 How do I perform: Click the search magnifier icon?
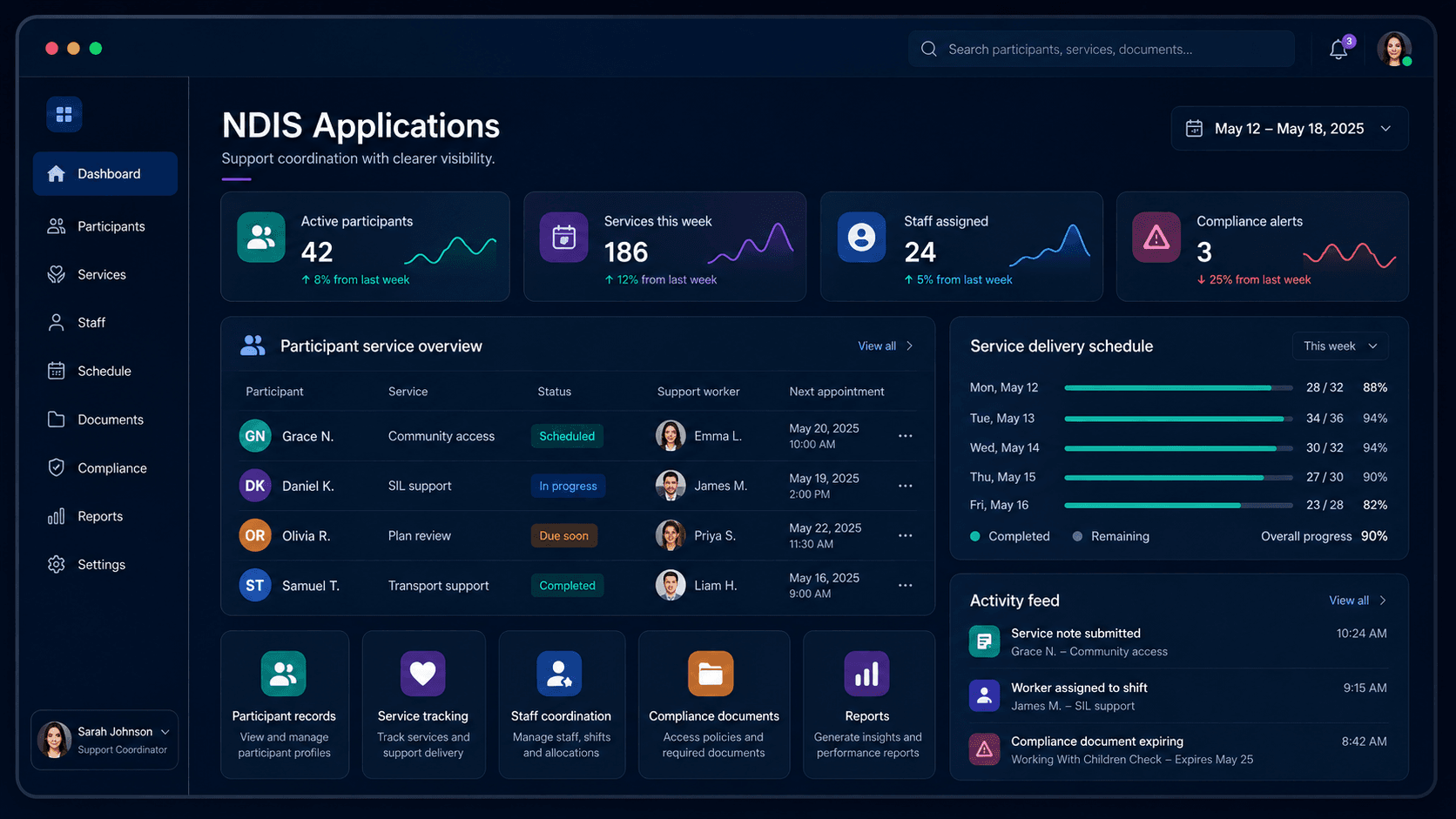click(929, 49)
